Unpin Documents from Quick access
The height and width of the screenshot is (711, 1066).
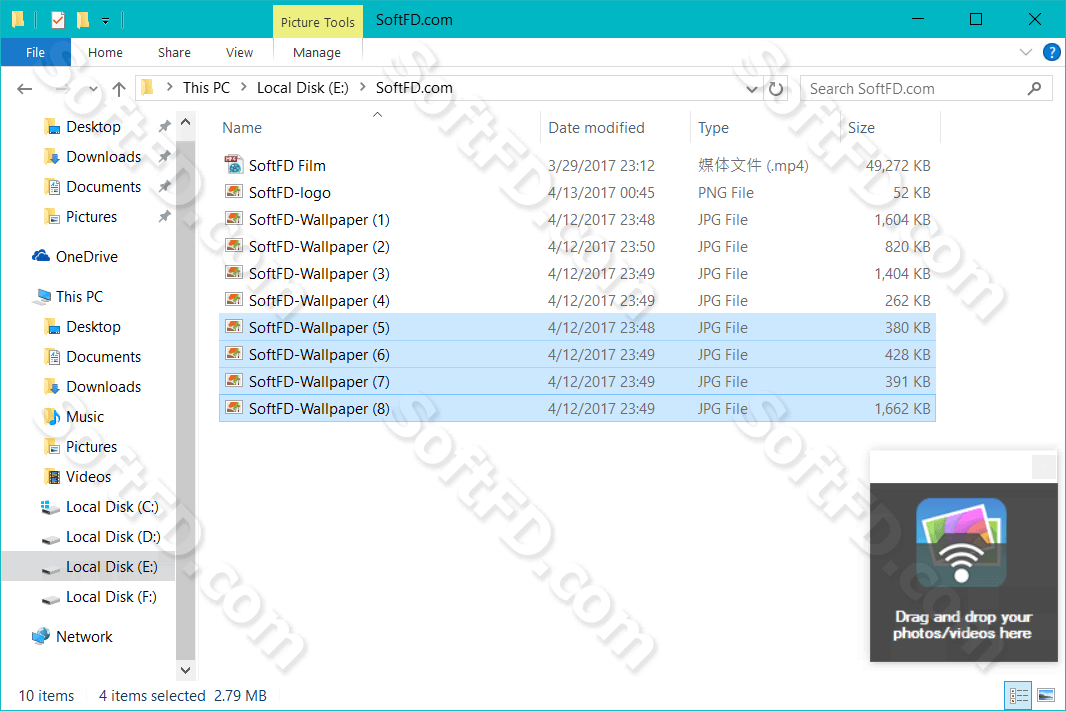(164, 186)
